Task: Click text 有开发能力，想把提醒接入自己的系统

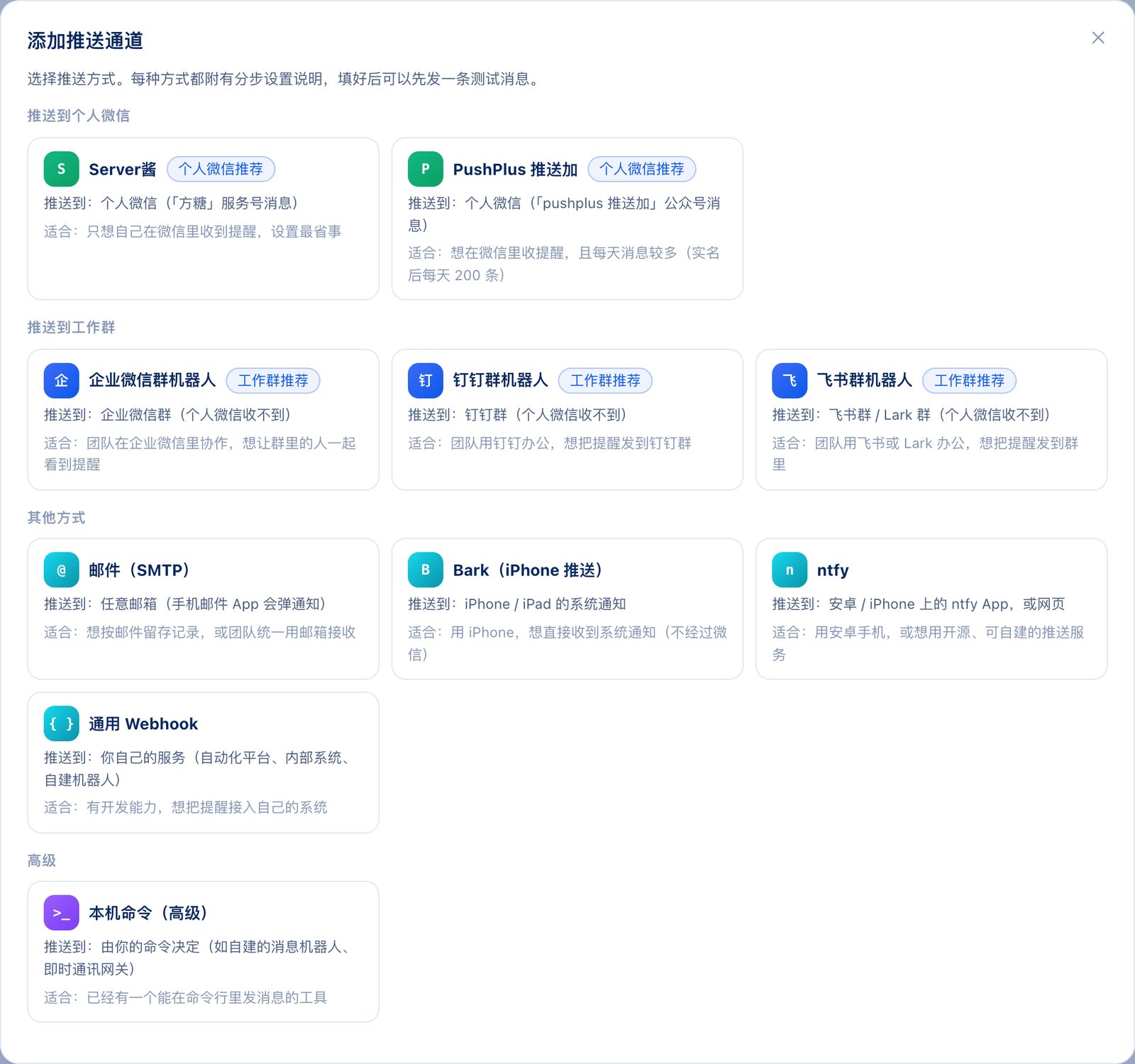Action: pyautogui.click(x=206, y=807)
